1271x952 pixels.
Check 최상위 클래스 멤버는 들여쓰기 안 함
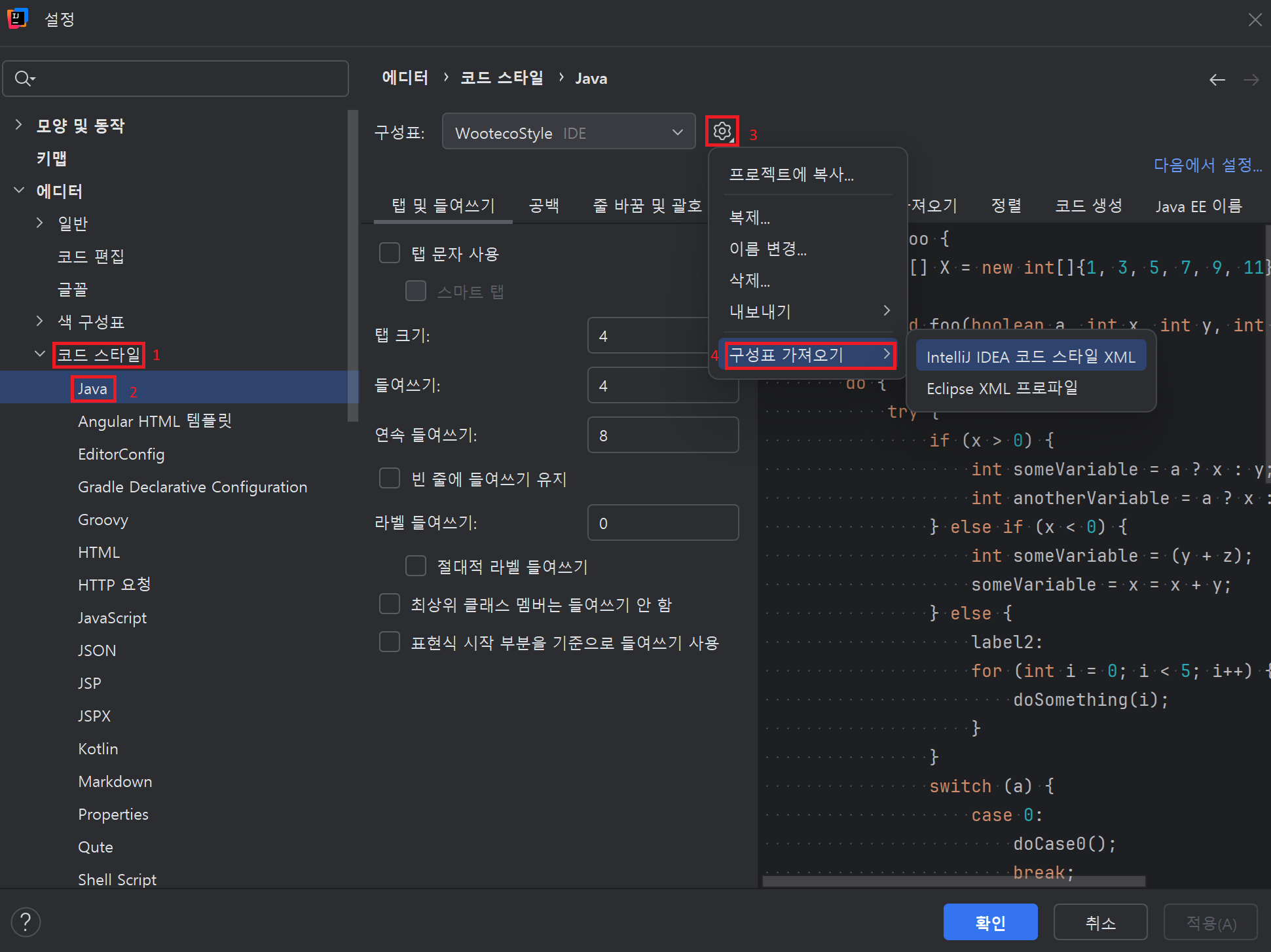390,604
